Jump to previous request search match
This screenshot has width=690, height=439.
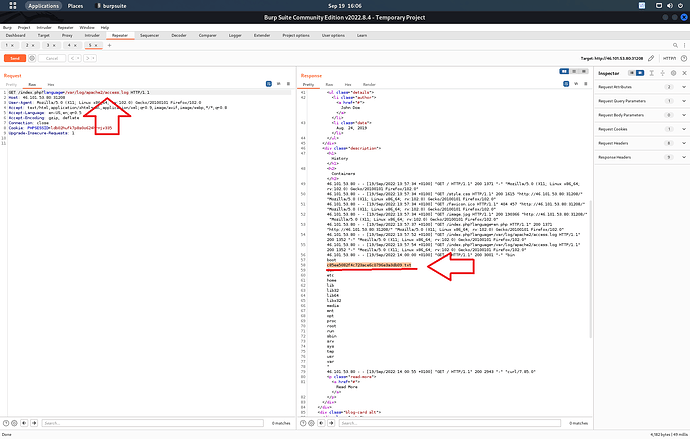(24, 423)
